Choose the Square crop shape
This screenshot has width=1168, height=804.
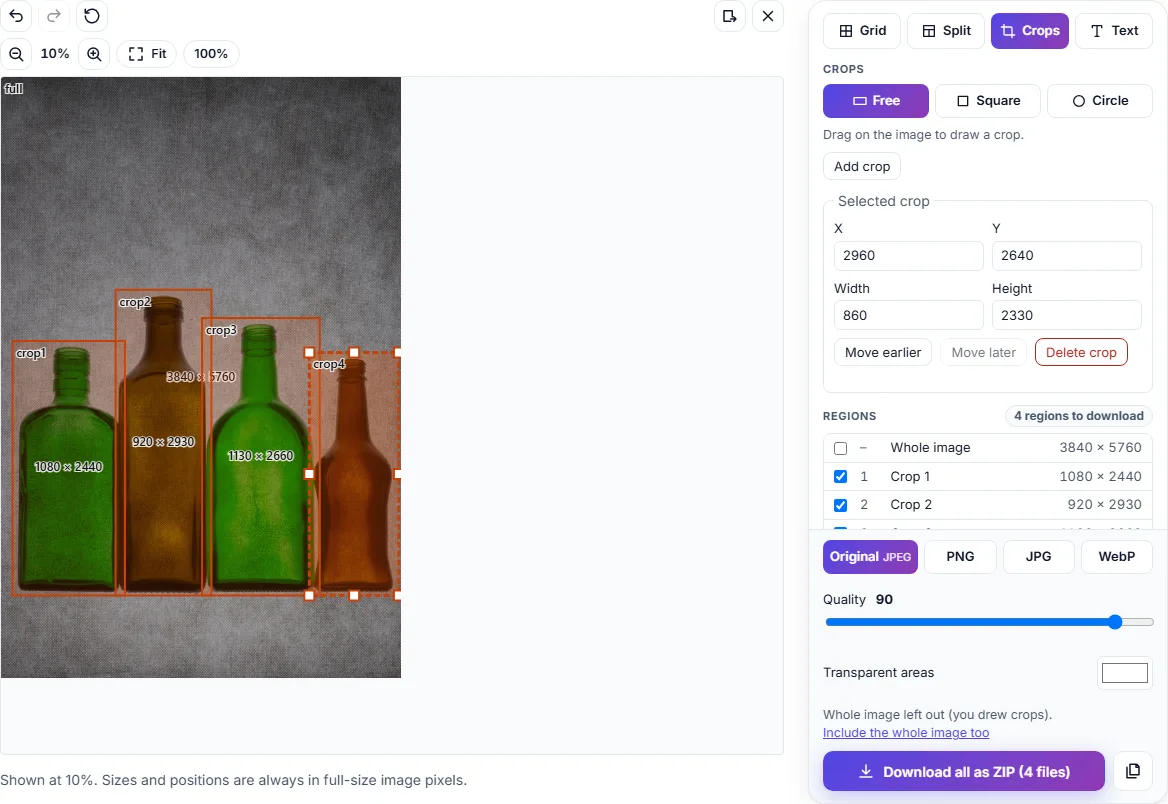pos(988,101)
